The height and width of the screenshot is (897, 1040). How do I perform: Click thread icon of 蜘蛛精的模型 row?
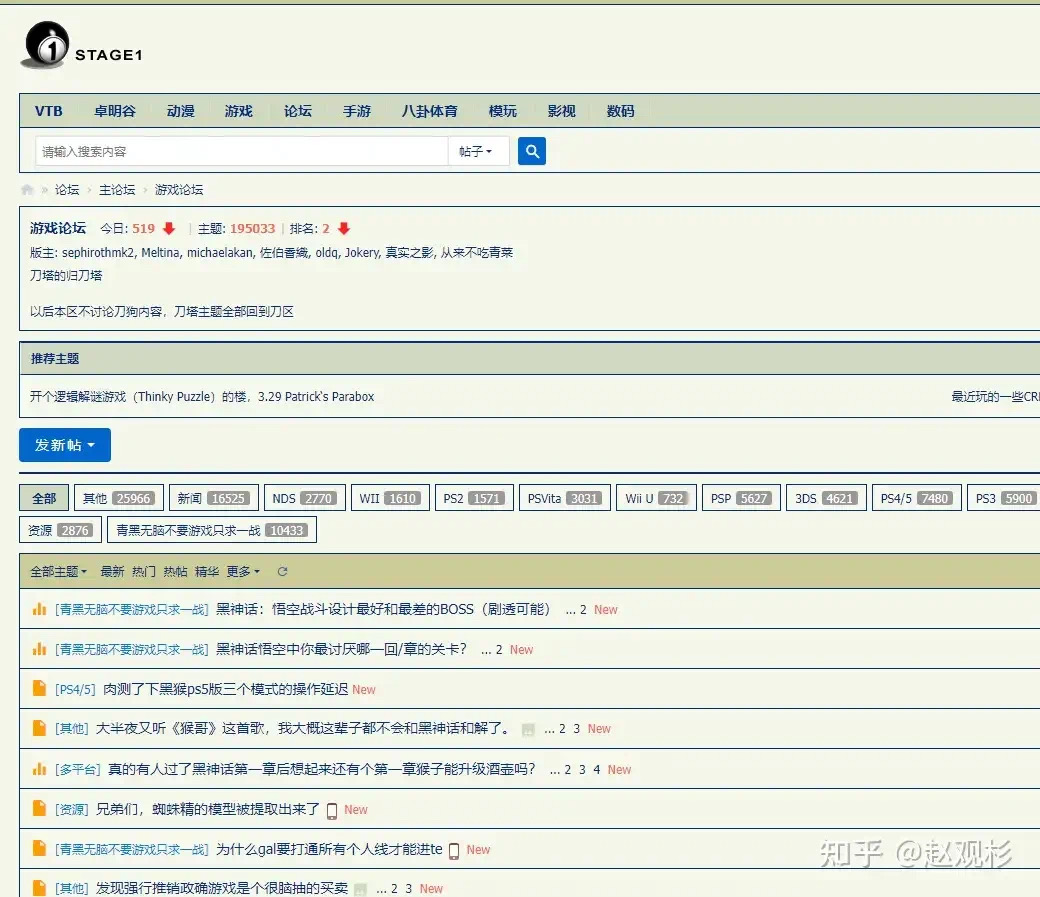pos(39,808)
